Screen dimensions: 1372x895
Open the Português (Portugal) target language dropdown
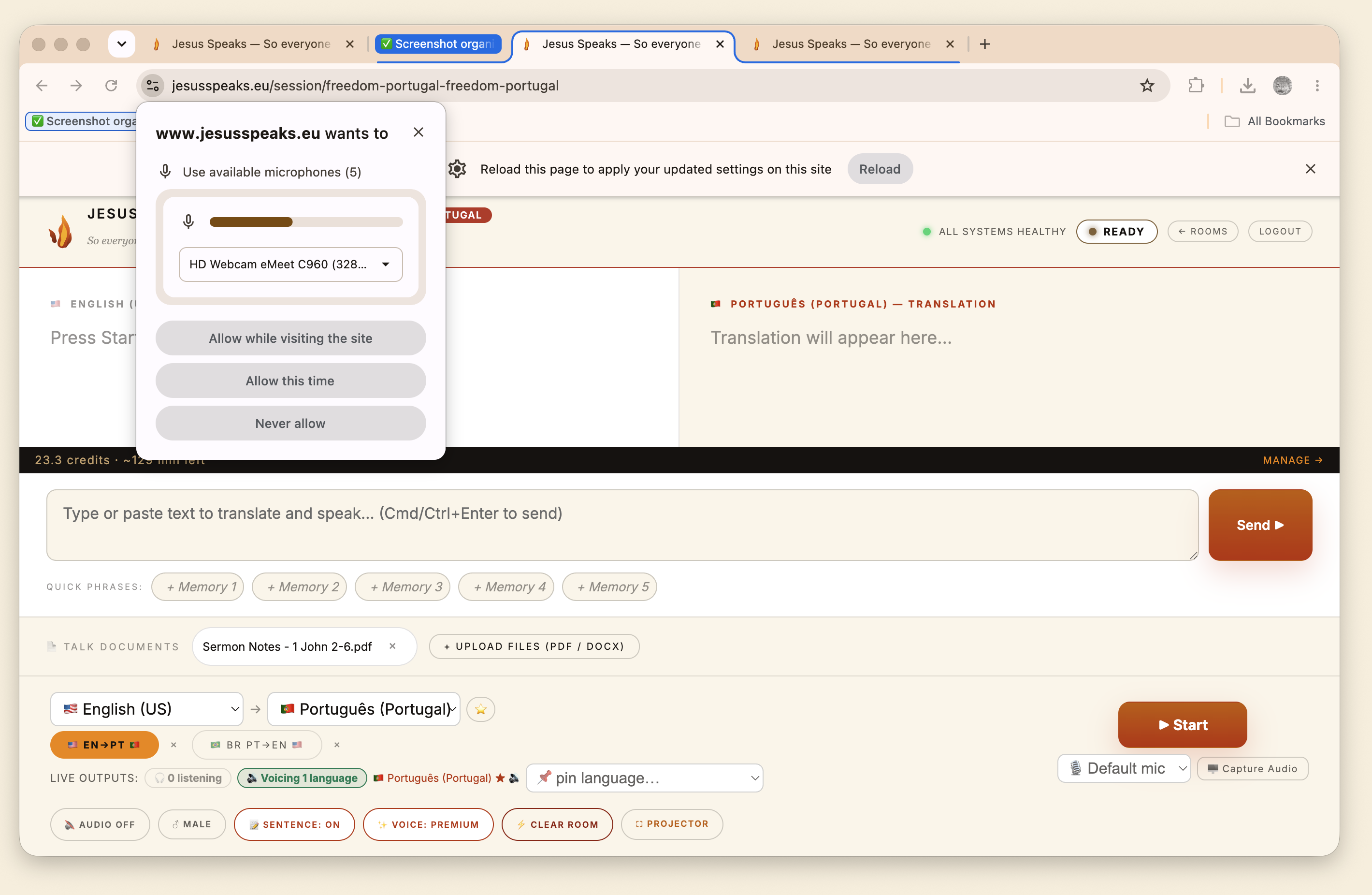pos(364,709)
